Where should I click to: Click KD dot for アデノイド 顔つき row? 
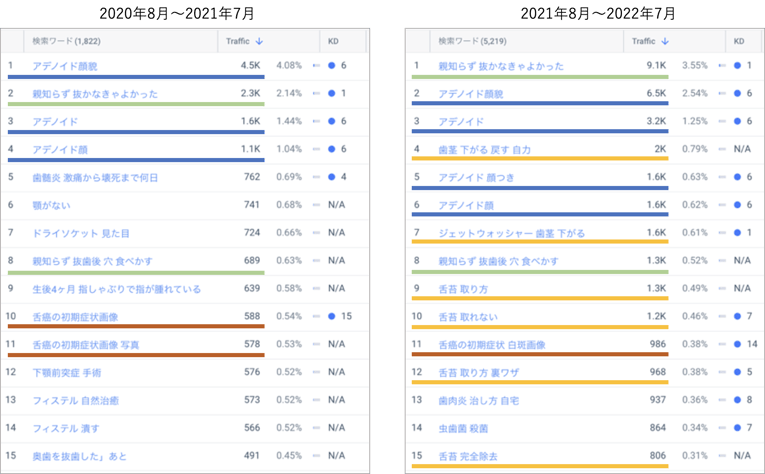(x=738, y=177)
